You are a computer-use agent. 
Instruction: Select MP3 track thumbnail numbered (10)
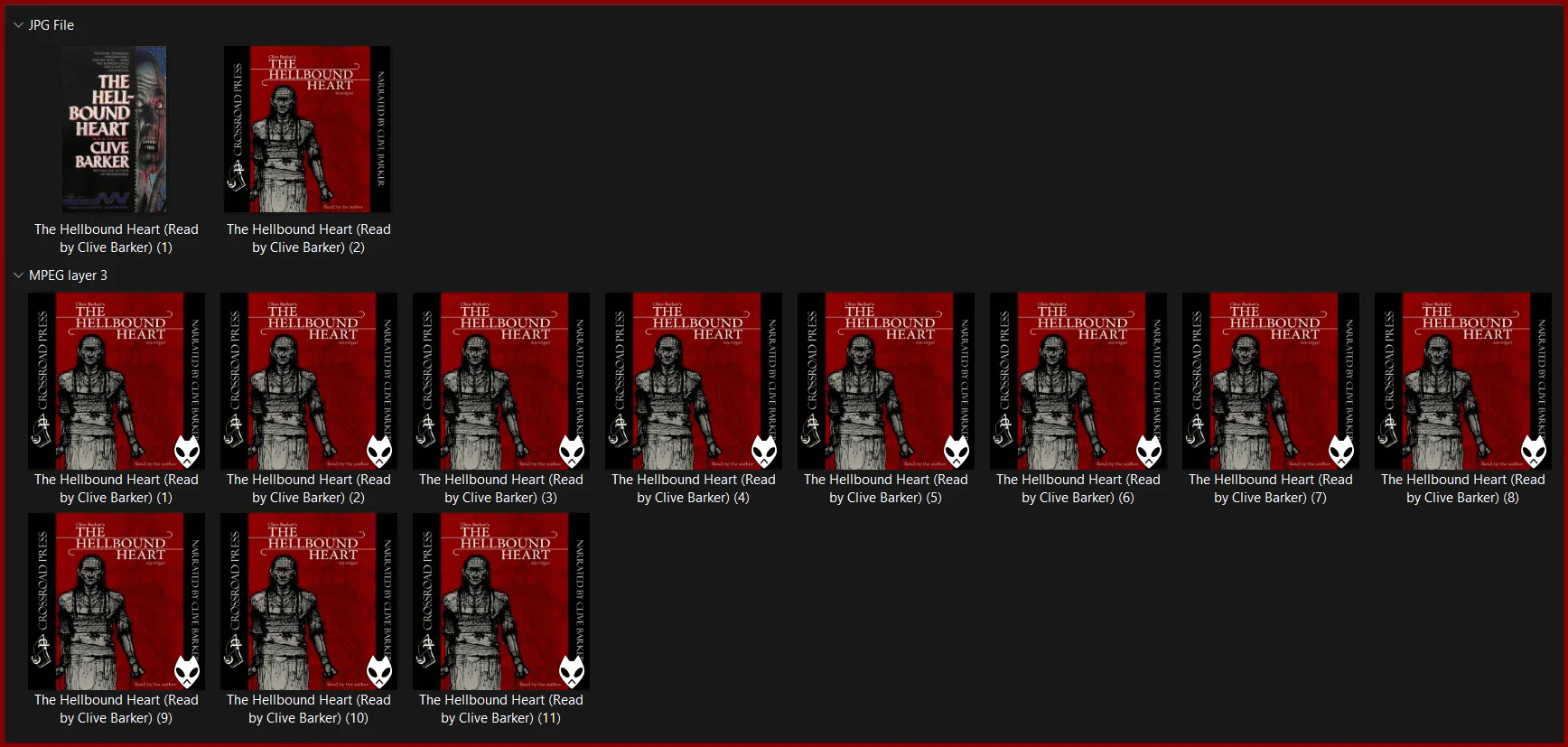click(x=309, y=602)
